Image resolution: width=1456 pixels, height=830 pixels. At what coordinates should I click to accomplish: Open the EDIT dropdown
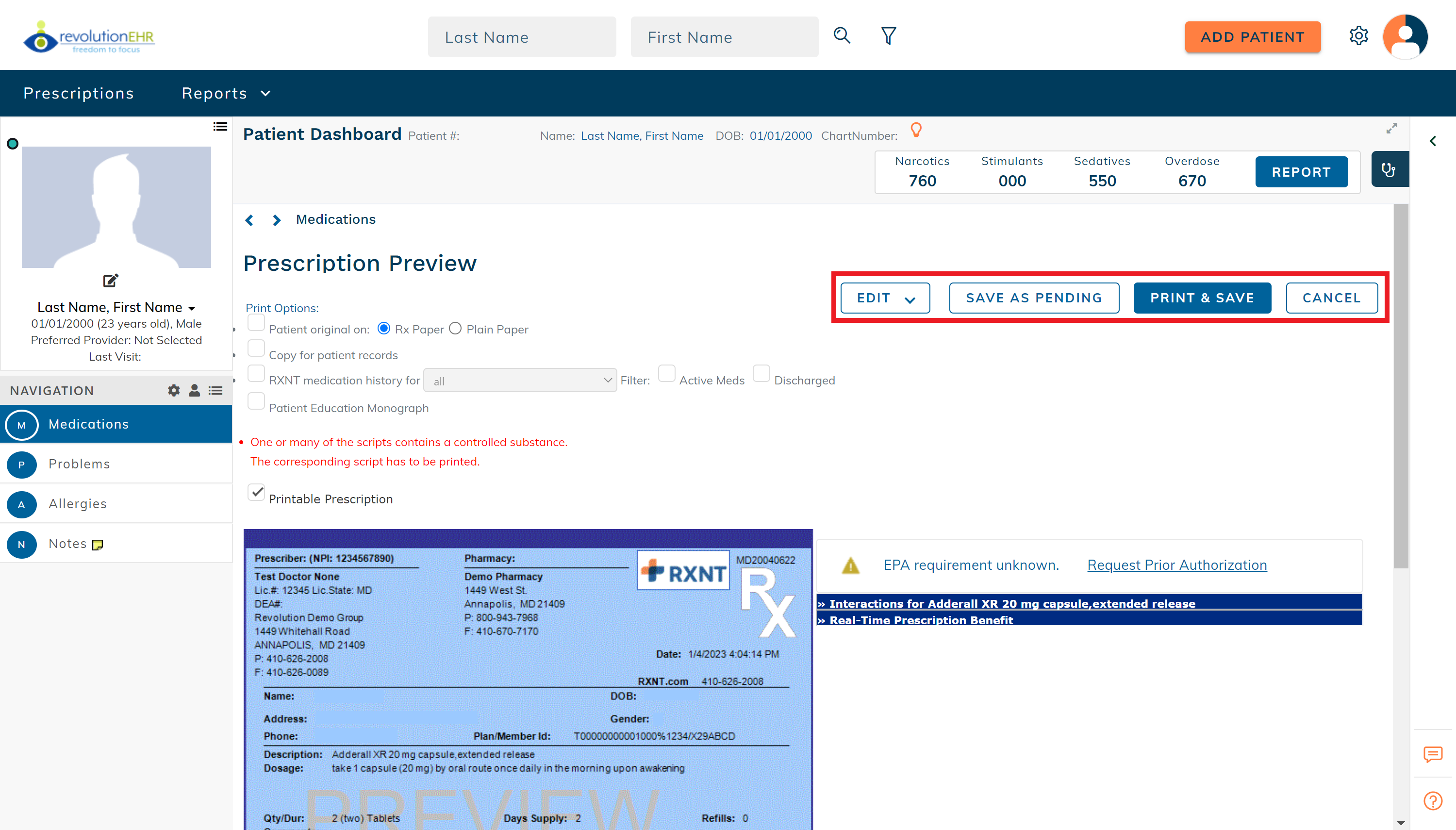coord(884,298)
